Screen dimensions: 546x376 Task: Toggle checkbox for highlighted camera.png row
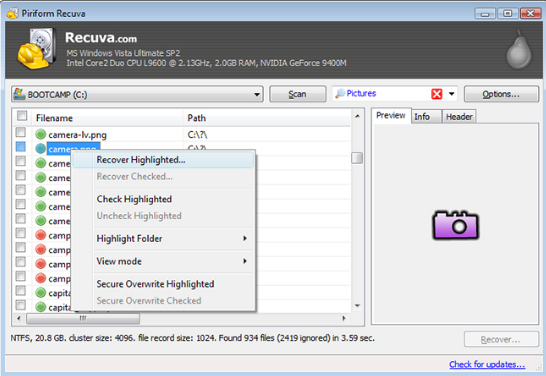[21, 147]
